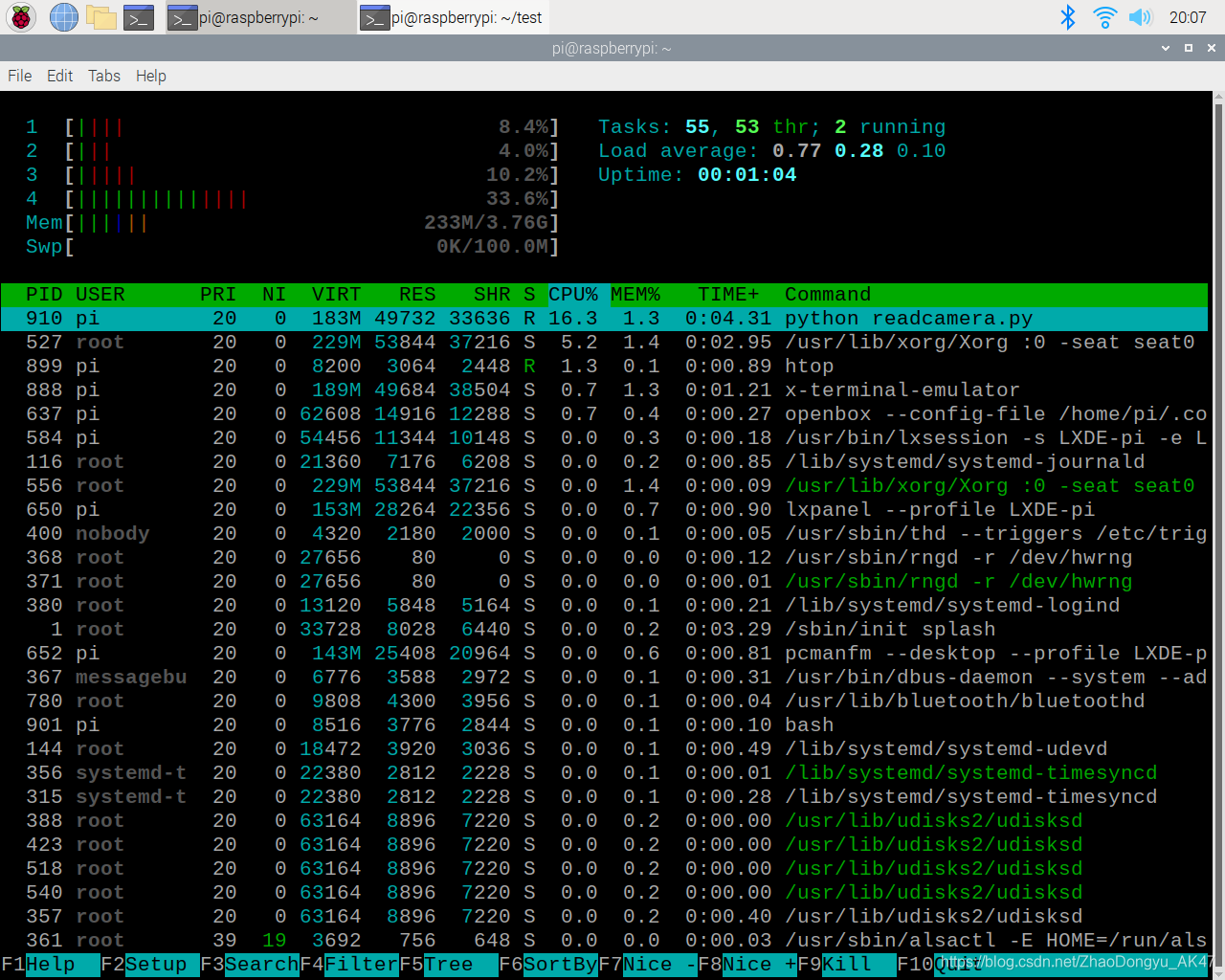Launch the terminal from the taskbar
This screenshot has height=980, width=1225.
tap(140, 16)
